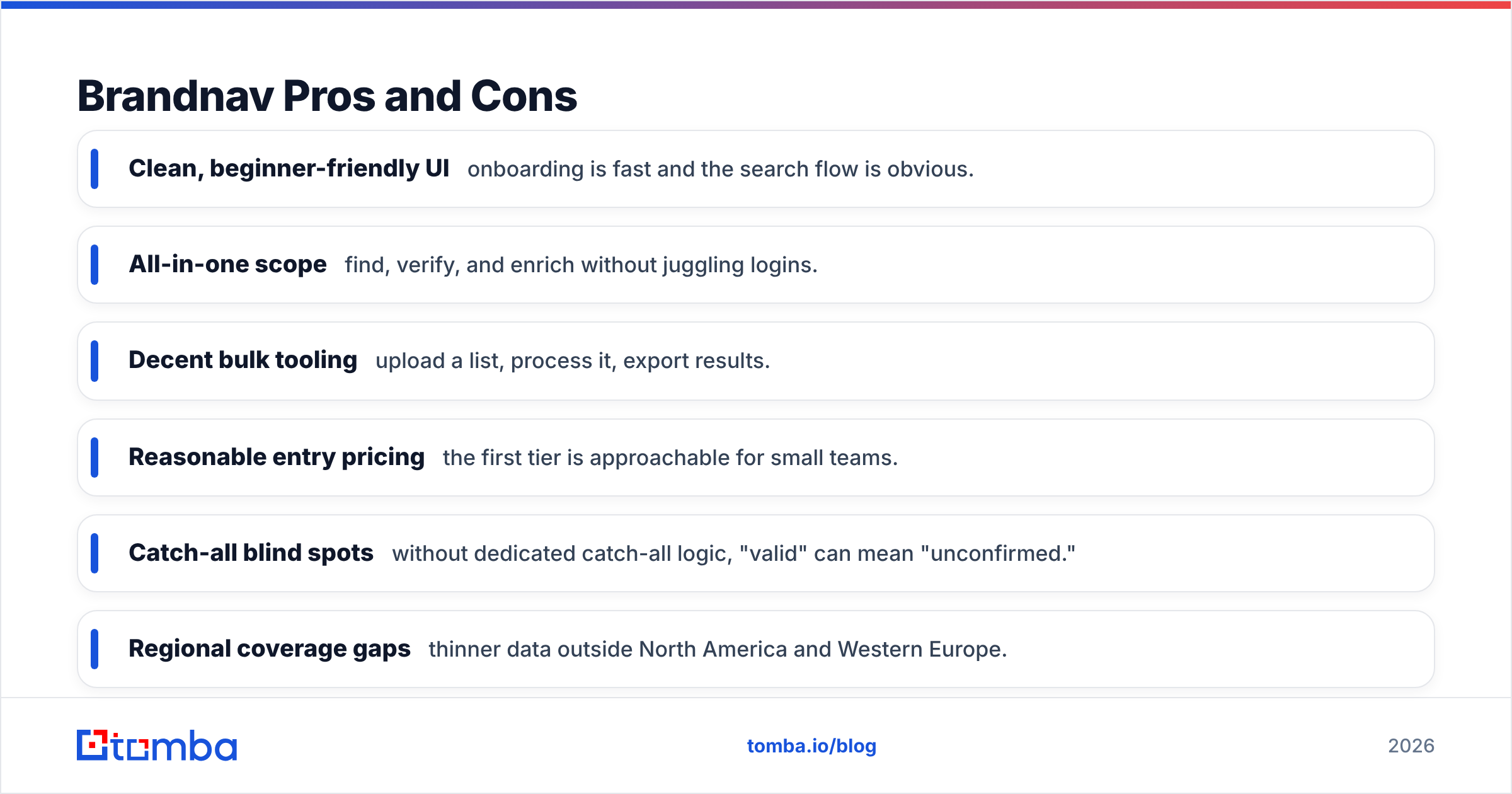Click 'the first tier is approachable for small teams.'
Viewport: 1512px width, 794px height.
pos(670,458)
